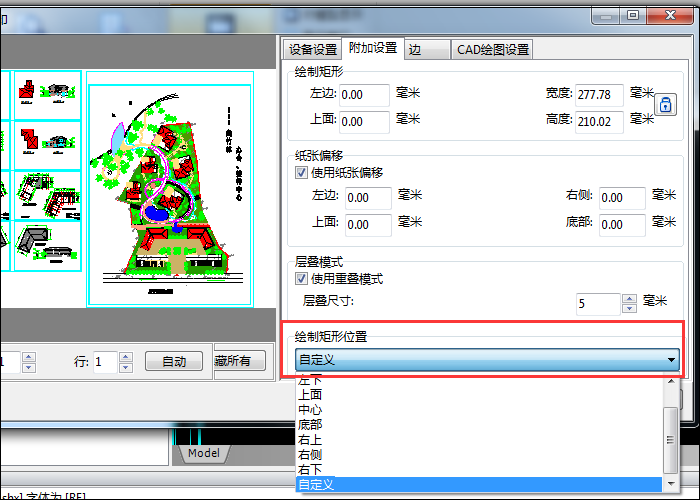This screenshot has height=500, width=700.
Task: Toggle 使用纸张偏移 checkbox
Action: pos(302,172)
